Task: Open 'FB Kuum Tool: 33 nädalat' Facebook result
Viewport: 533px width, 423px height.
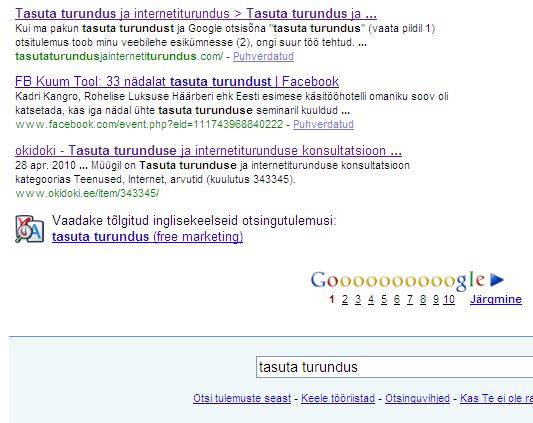Action: coord(177,82)
